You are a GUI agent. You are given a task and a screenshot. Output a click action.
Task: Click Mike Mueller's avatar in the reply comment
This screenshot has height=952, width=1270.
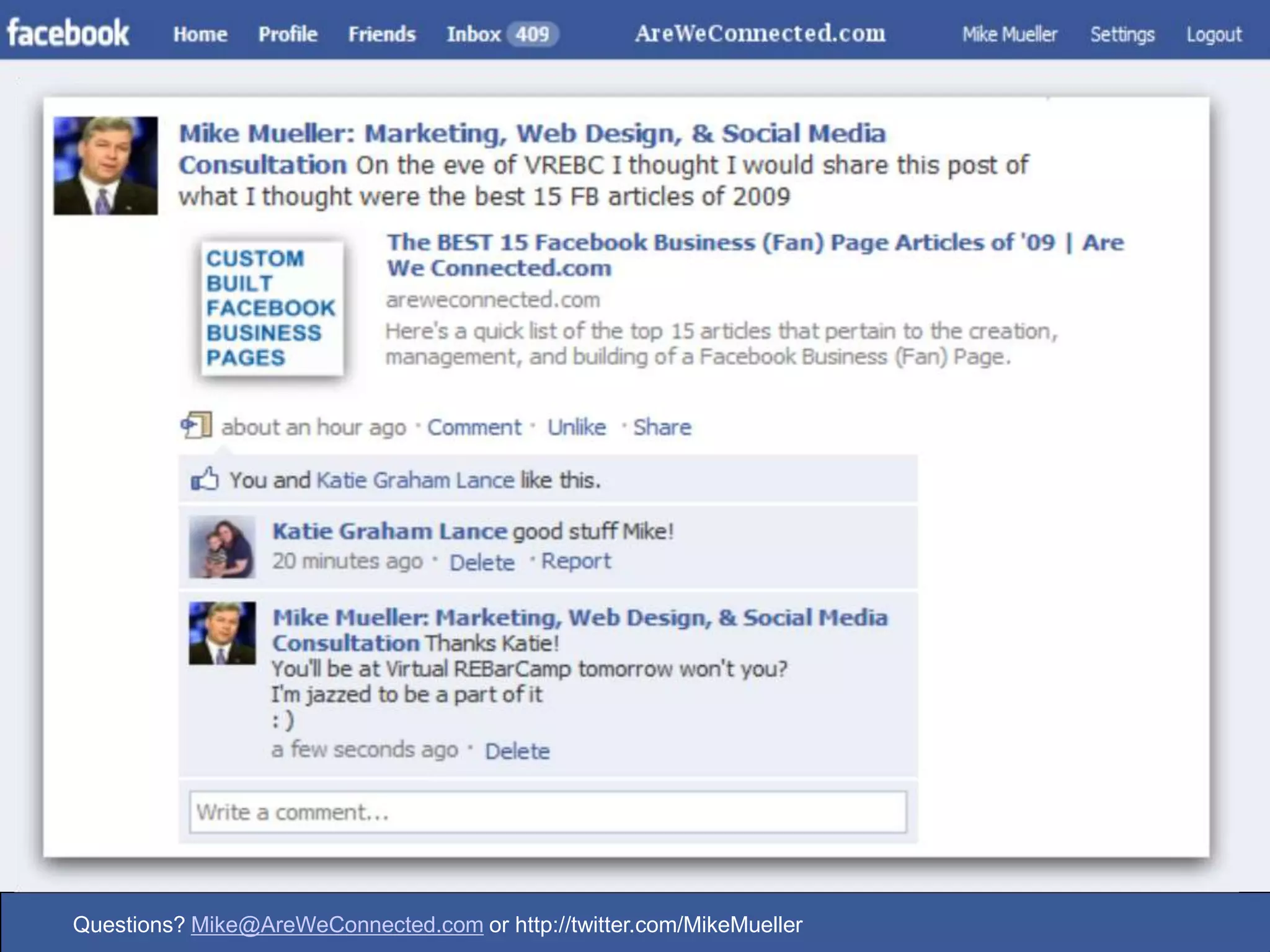pyautogui.click(x=222, y=633)
